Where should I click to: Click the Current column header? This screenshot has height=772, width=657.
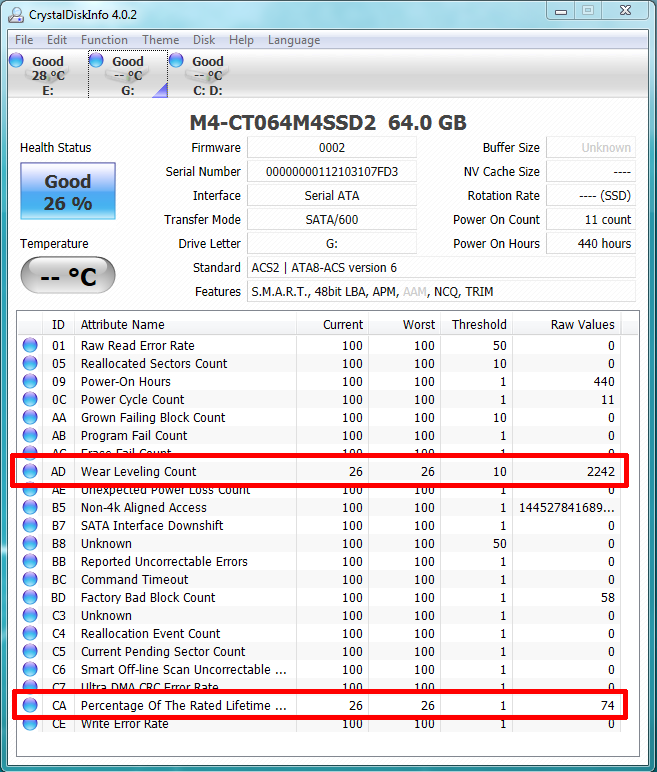click(332, 324)
